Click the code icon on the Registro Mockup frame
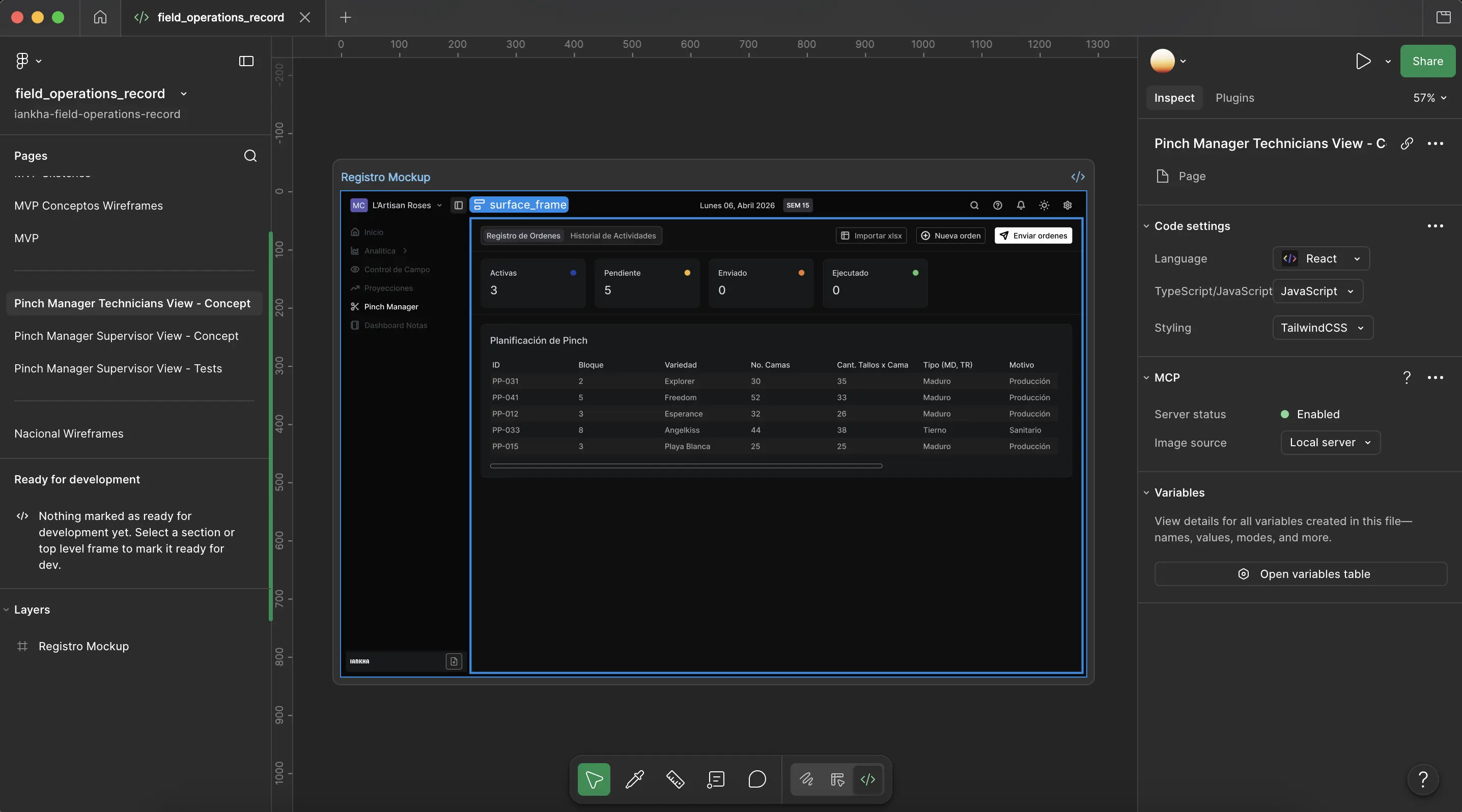The height and width of the screenshot is (812, 1462). coord(1078,177)
